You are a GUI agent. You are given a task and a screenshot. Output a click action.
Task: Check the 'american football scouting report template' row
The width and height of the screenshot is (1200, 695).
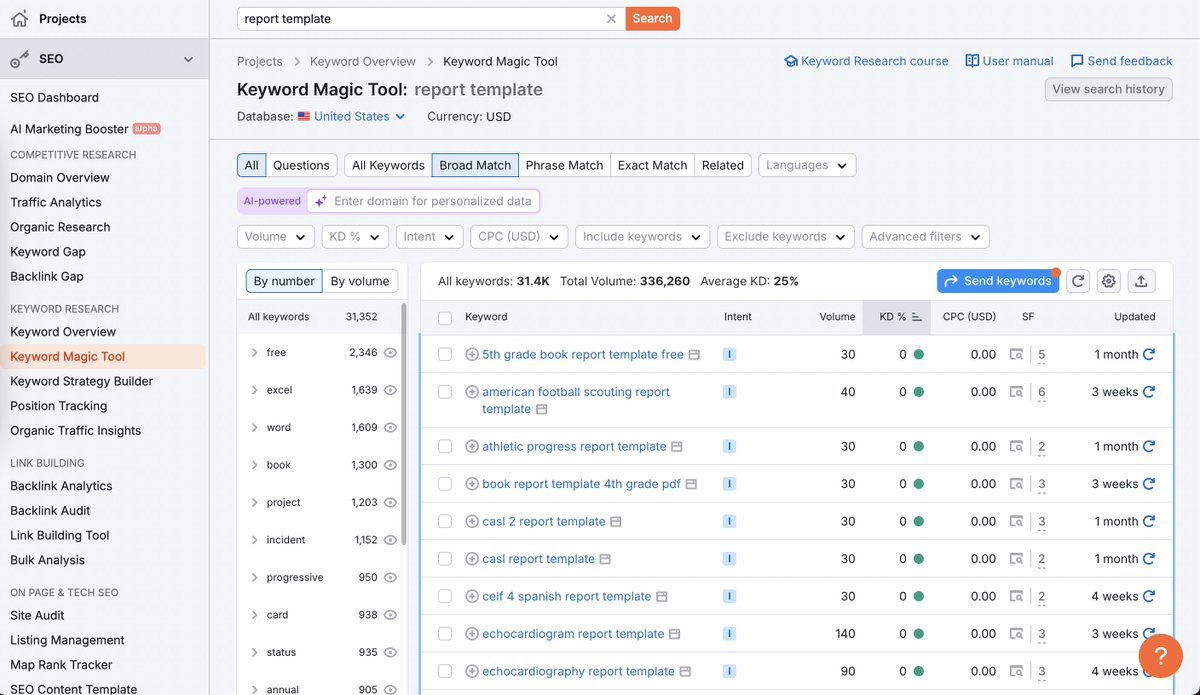point(445,392)
